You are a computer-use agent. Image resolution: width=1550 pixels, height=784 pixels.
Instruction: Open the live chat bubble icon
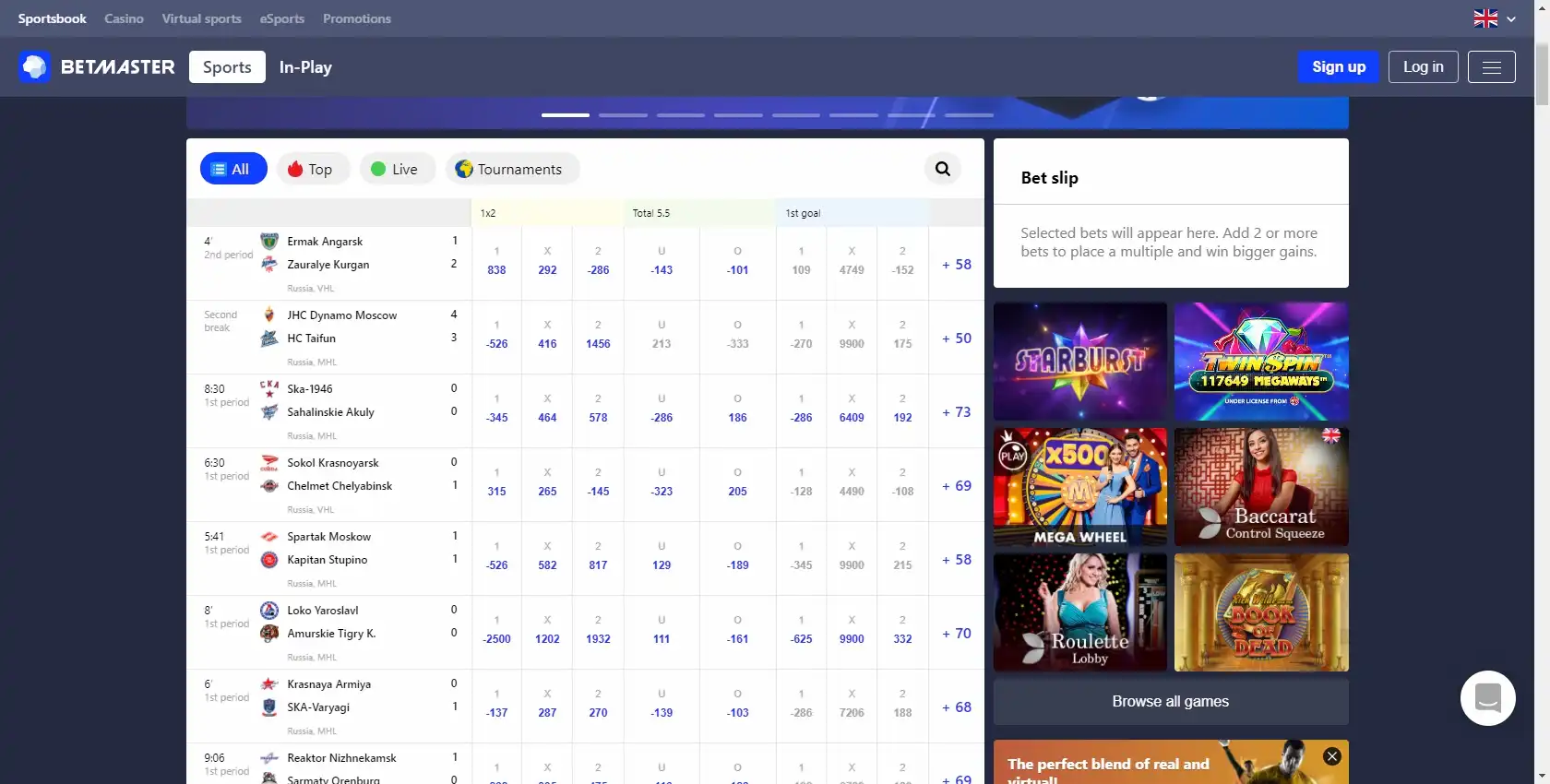1488,698
